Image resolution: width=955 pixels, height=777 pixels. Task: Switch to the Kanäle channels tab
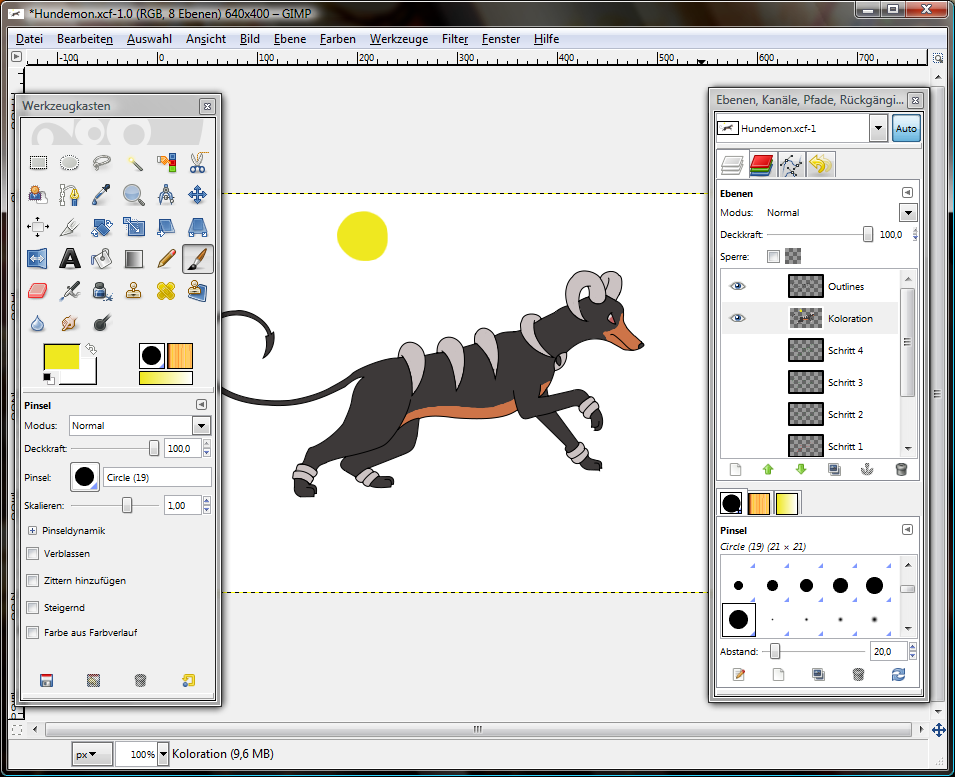(x=761, y=164)
